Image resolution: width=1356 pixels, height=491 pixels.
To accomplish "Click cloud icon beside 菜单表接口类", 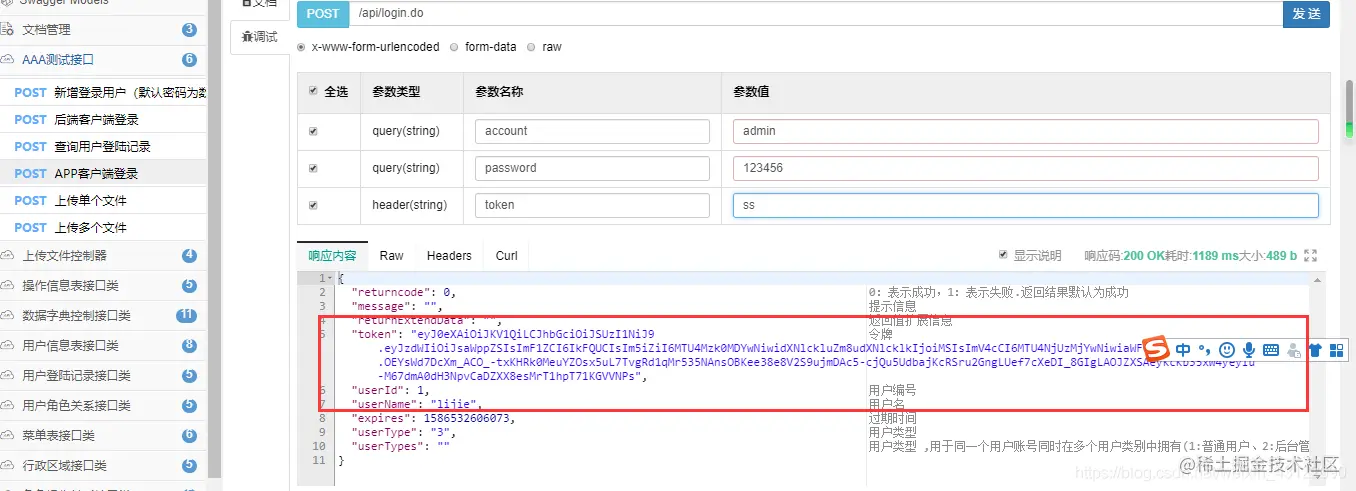I will 8,435.
